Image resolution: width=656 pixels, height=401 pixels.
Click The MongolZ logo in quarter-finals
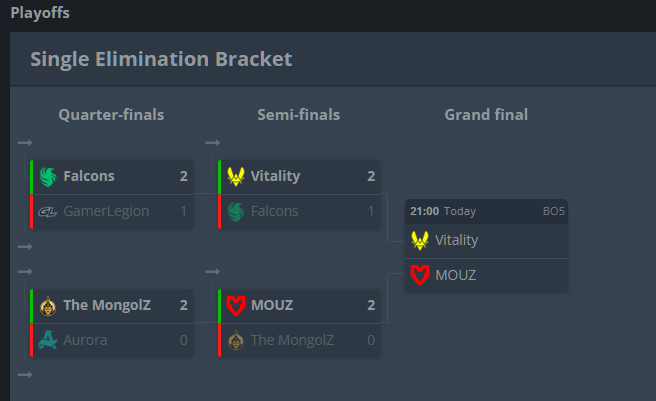48,306
